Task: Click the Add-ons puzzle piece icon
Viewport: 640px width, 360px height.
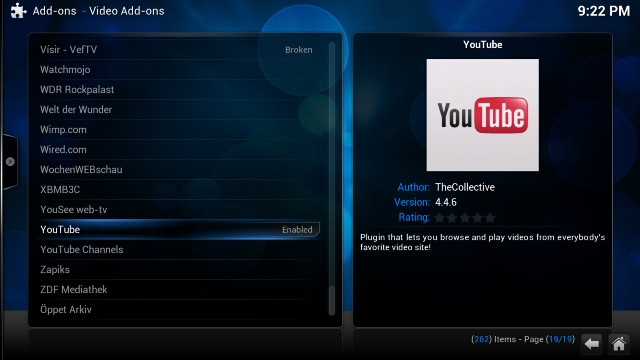Action: (18, 11)
